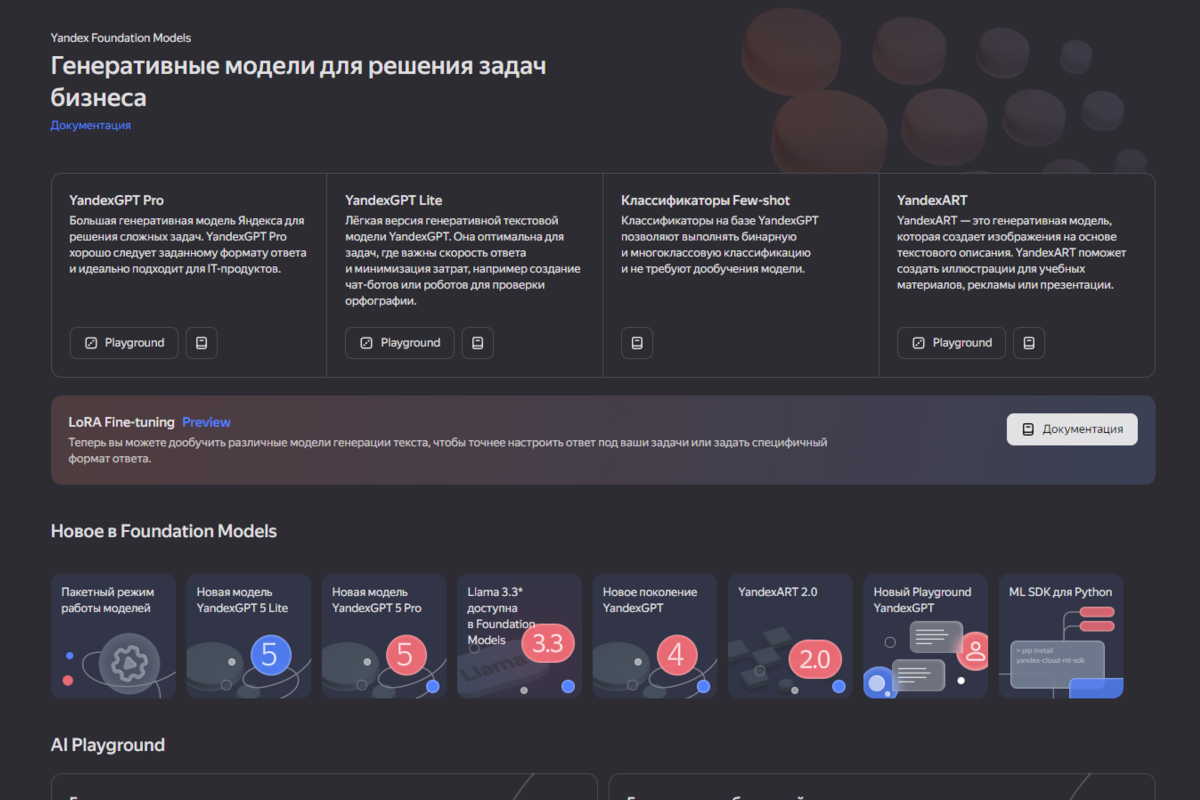Viewport: 1200px width, 800px height.
Task: Select the YandexART card heading
Action: pos(932,200)
